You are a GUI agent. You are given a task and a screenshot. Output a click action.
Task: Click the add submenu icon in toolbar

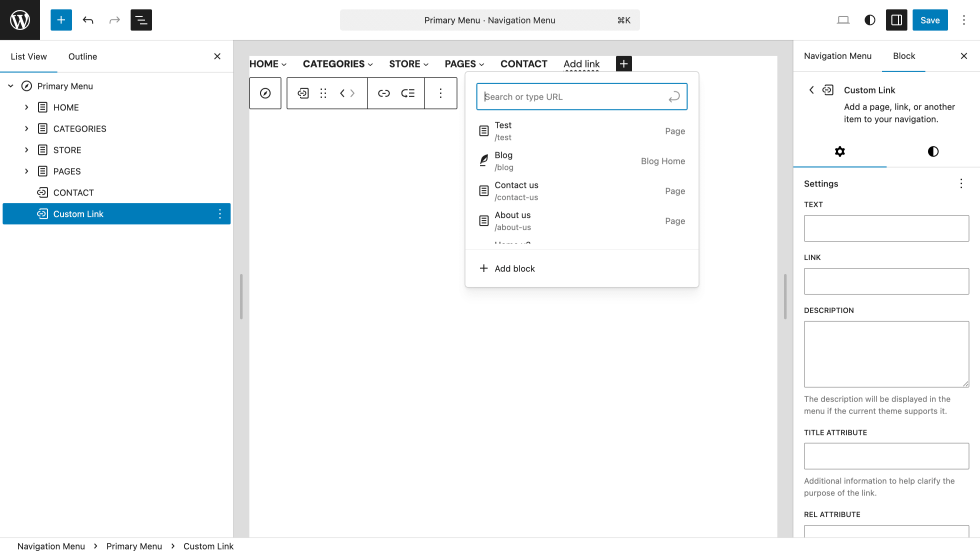click(408, 93)
